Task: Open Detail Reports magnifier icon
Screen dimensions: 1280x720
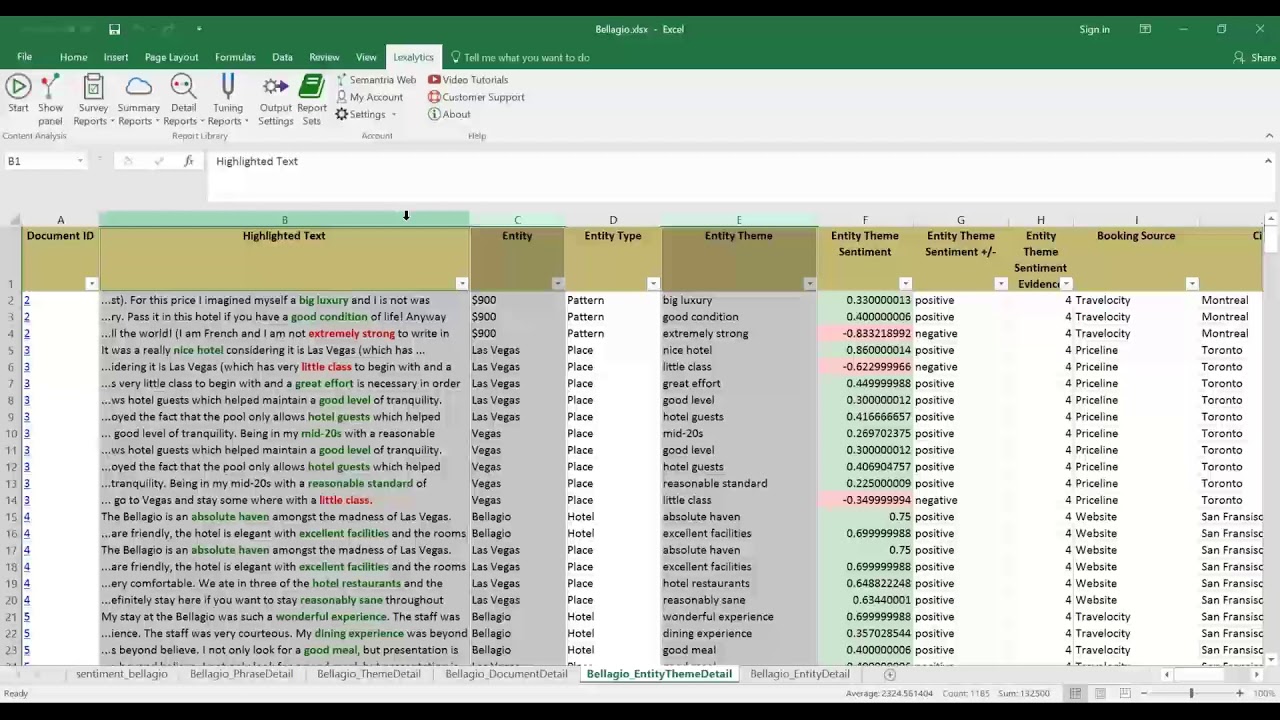Action: (x=183, y=100)
